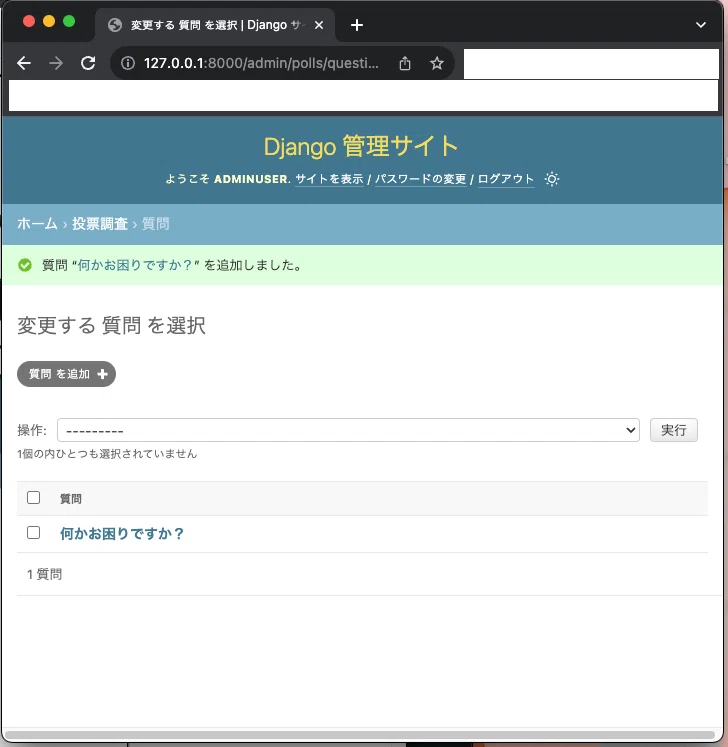Go back to the previous page

point(24,63)
